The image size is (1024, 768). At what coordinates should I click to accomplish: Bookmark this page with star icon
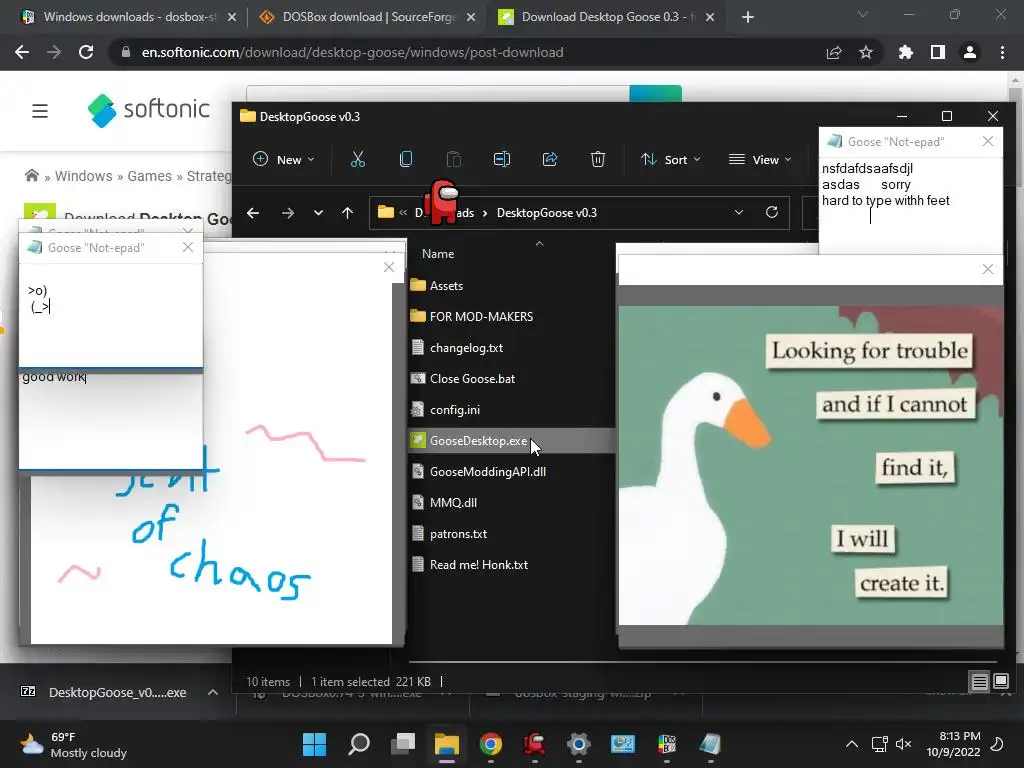pos(866,52)
